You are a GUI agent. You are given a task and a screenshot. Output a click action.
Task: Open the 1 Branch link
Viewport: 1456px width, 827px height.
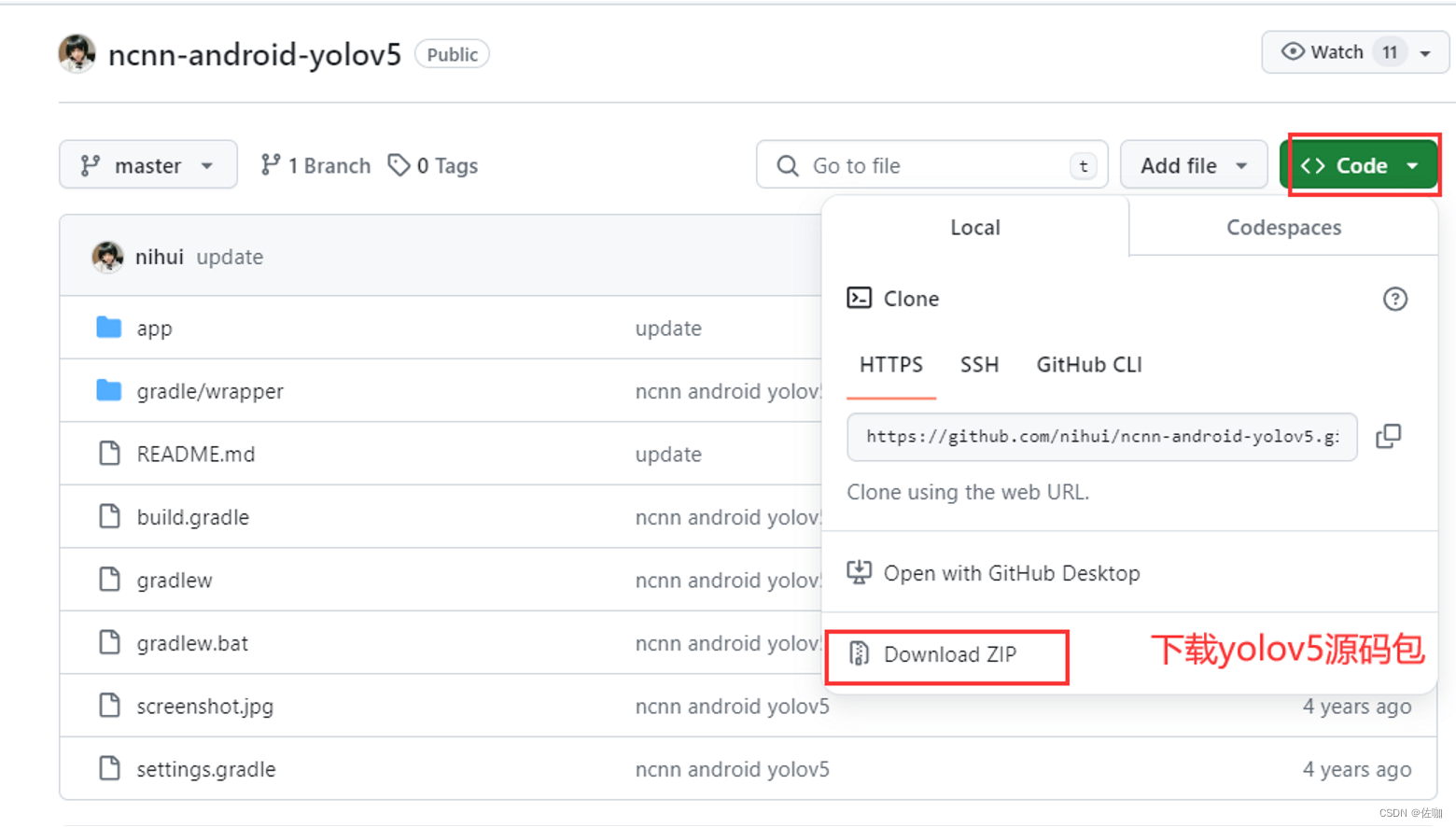[315, 165]
